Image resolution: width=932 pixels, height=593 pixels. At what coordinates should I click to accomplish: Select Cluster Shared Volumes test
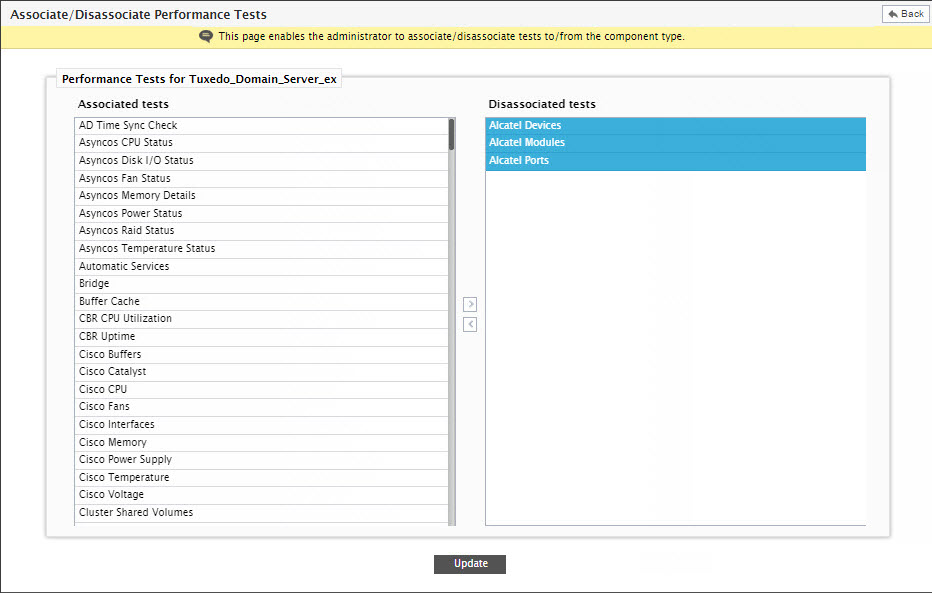(262, 512)
